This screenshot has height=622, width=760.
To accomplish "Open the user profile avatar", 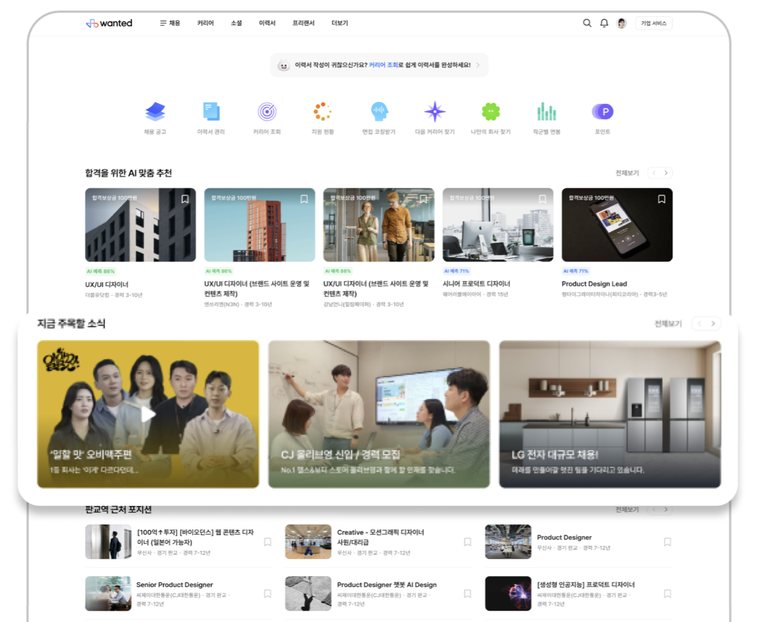I will pos(621,23).
